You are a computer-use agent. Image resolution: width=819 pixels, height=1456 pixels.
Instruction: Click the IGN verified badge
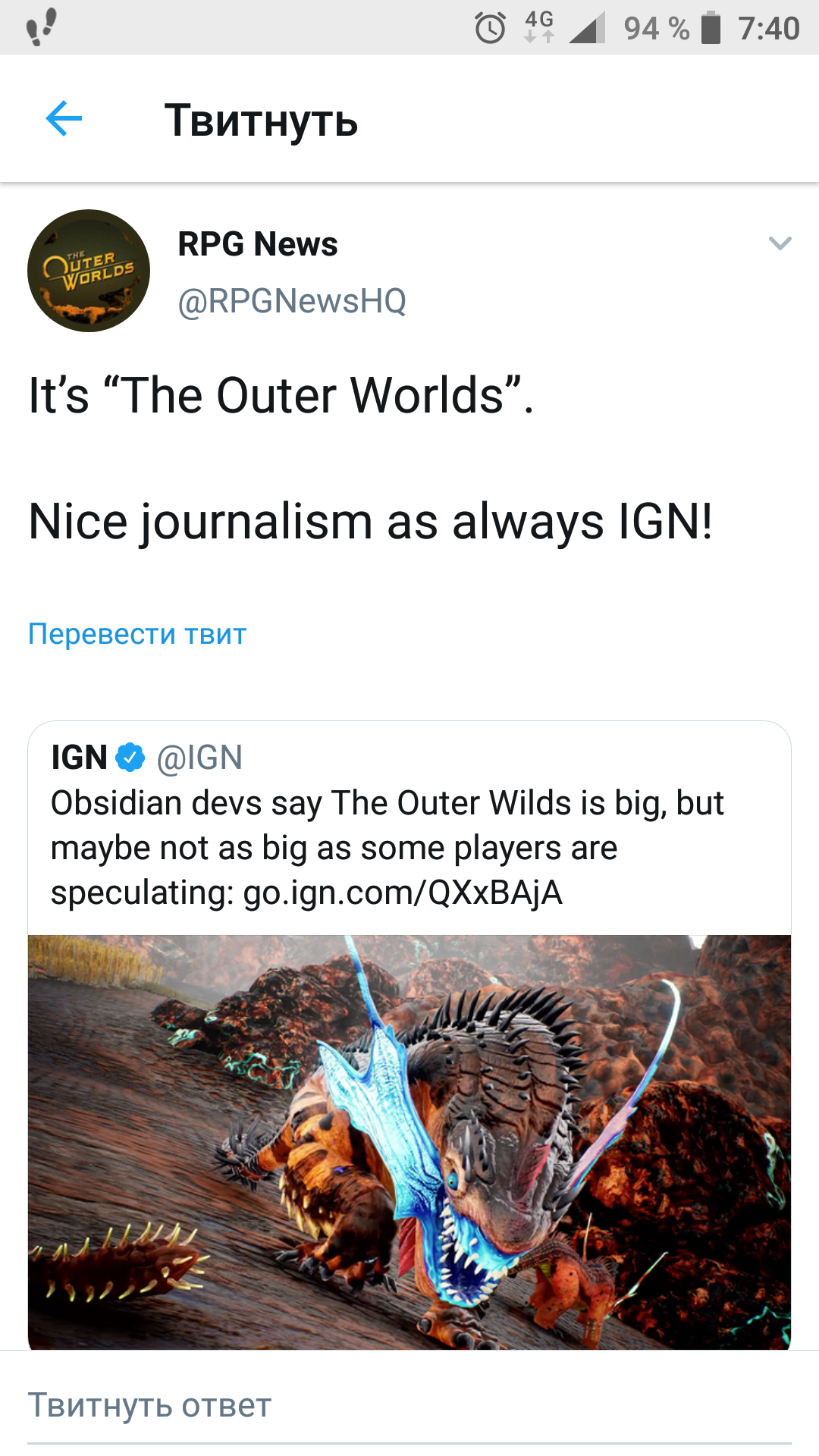pyautogui.click(x=130, y=755)
